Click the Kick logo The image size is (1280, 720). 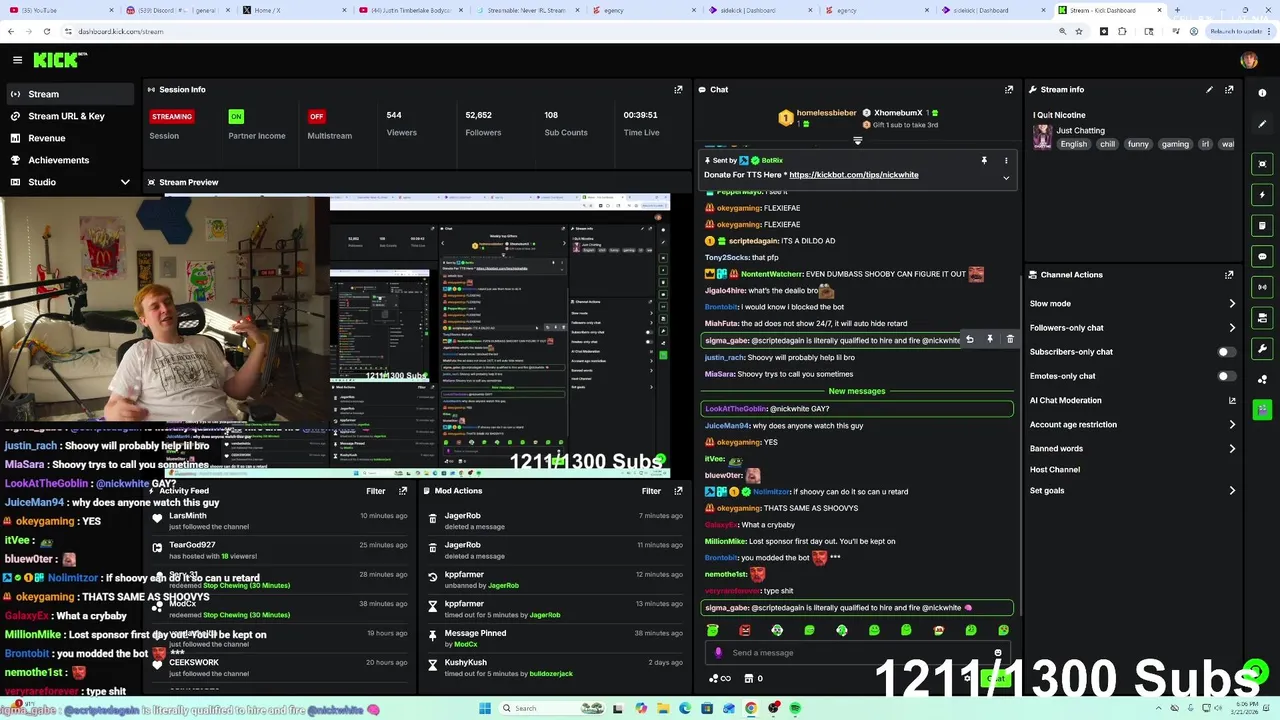[x=60, y=60]
